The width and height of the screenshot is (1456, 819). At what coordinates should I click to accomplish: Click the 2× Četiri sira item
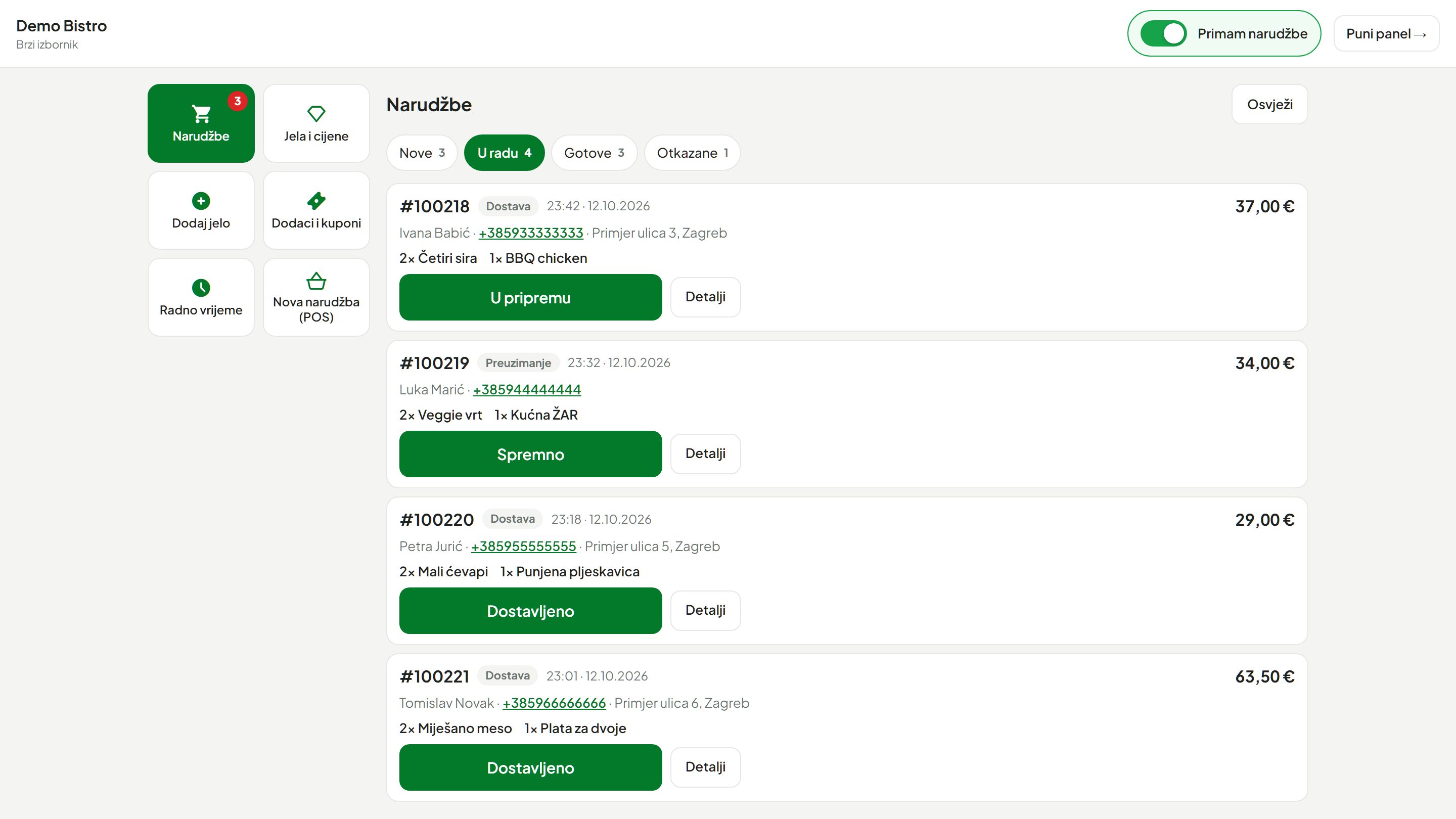pyautogui.click(x=438, y=258)
